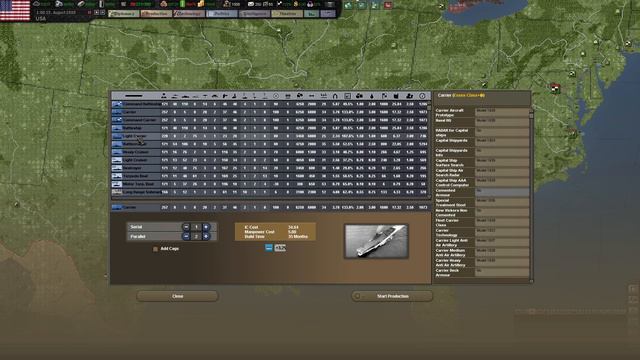Select the Destroyer row
640x360 pixels.
point(270,168)
